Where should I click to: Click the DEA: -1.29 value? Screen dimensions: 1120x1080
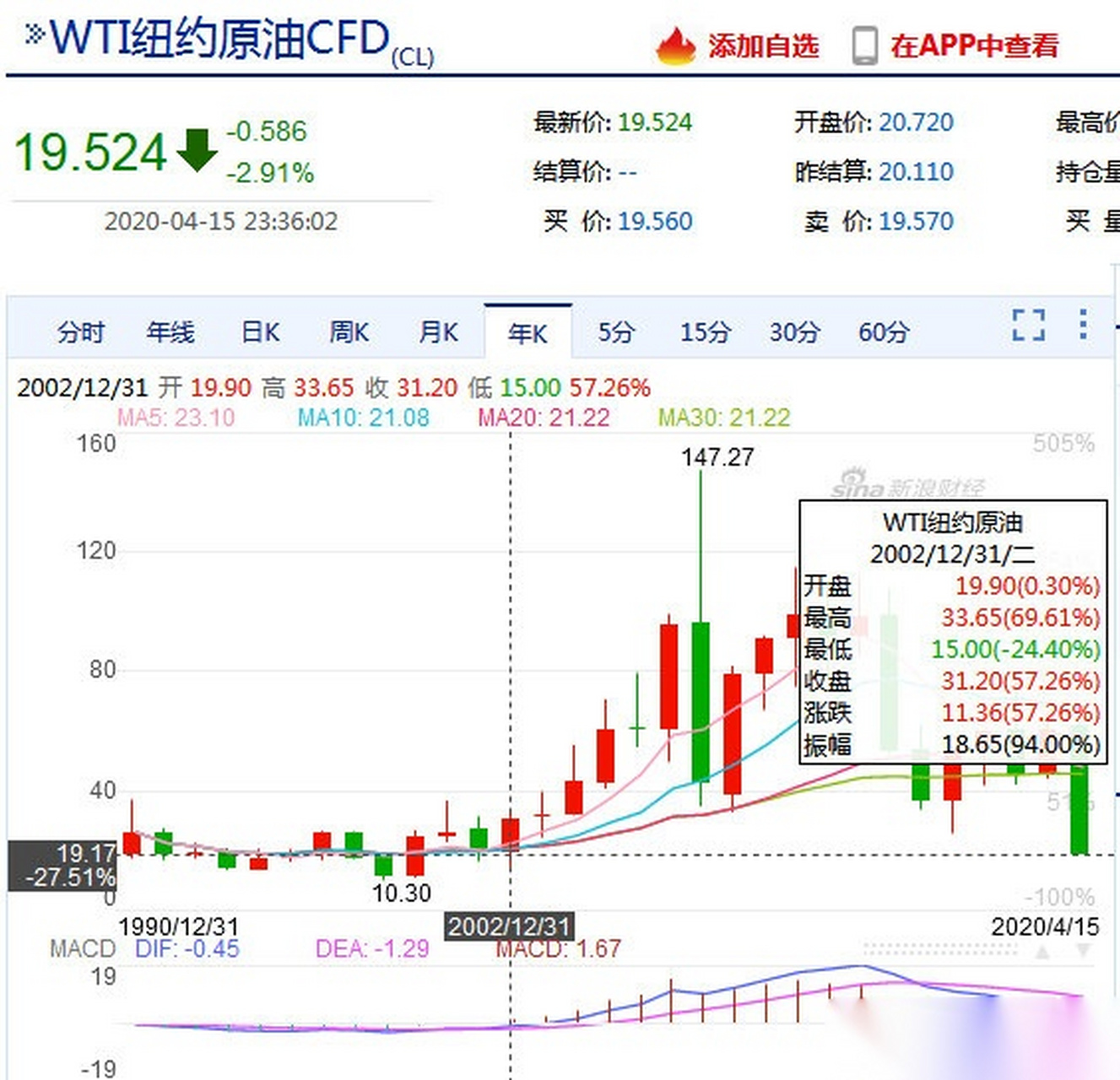tap(372, 948)
